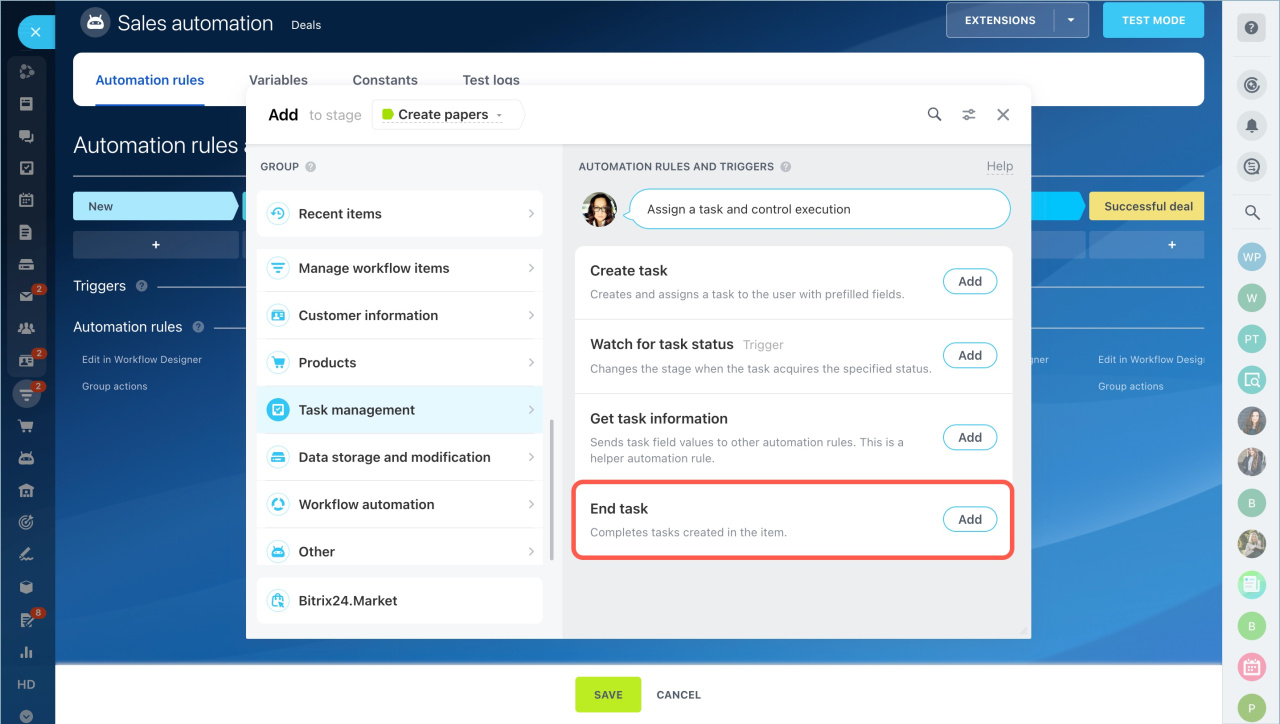Click the magnifier search icon in right sidebar
Screen dimensions: 1280x724
click(x=1251, y=212)
